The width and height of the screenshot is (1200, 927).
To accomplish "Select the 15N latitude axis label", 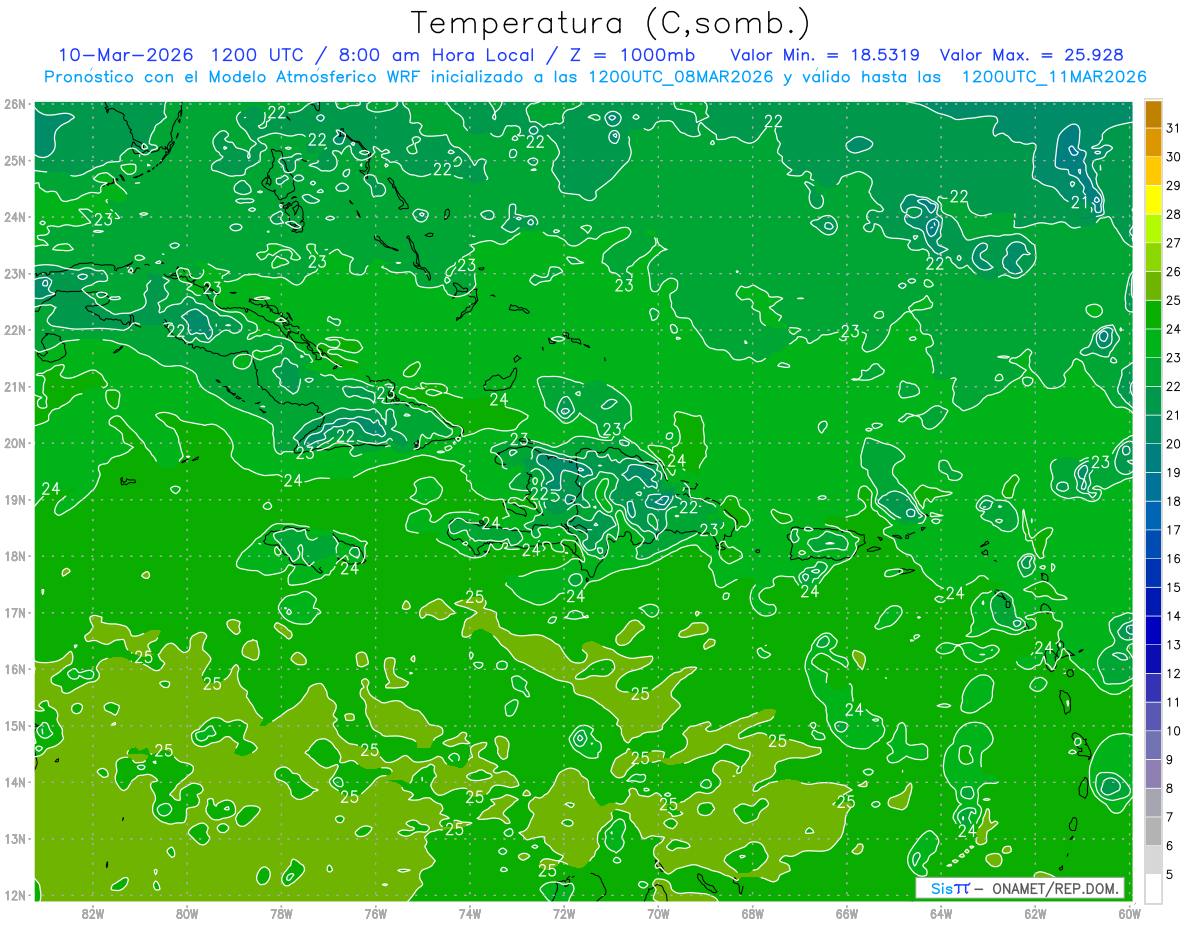I will point(14,725).
